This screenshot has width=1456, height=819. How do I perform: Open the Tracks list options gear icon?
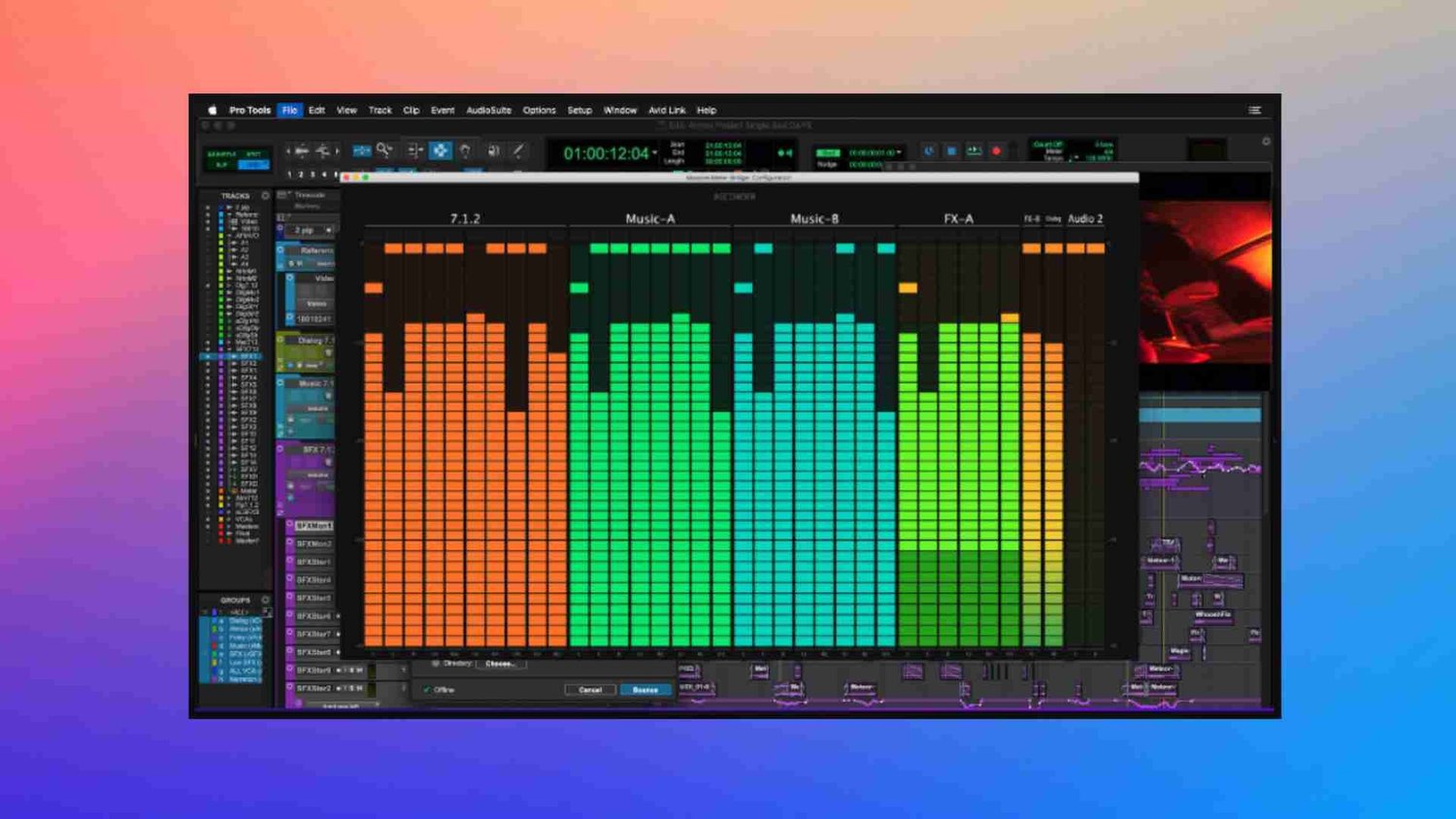pos(264,195)
